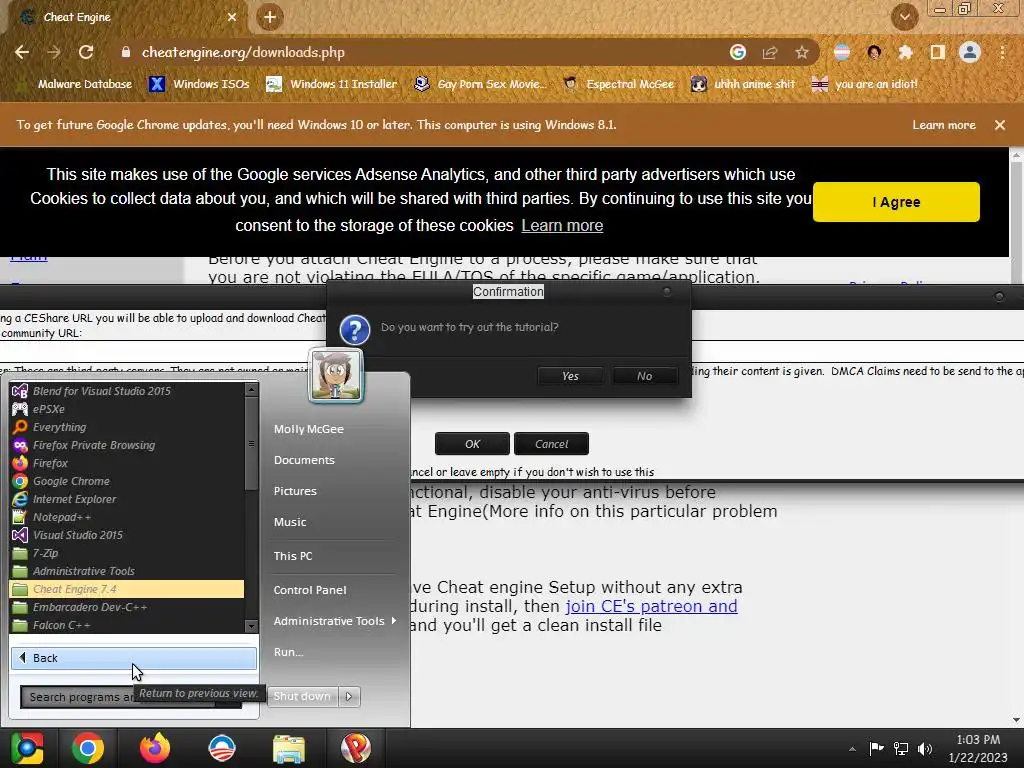The width and height of the screenshot is (1024, 768).
Task: Click the Shut down button
Action: (x=302, y=696)
